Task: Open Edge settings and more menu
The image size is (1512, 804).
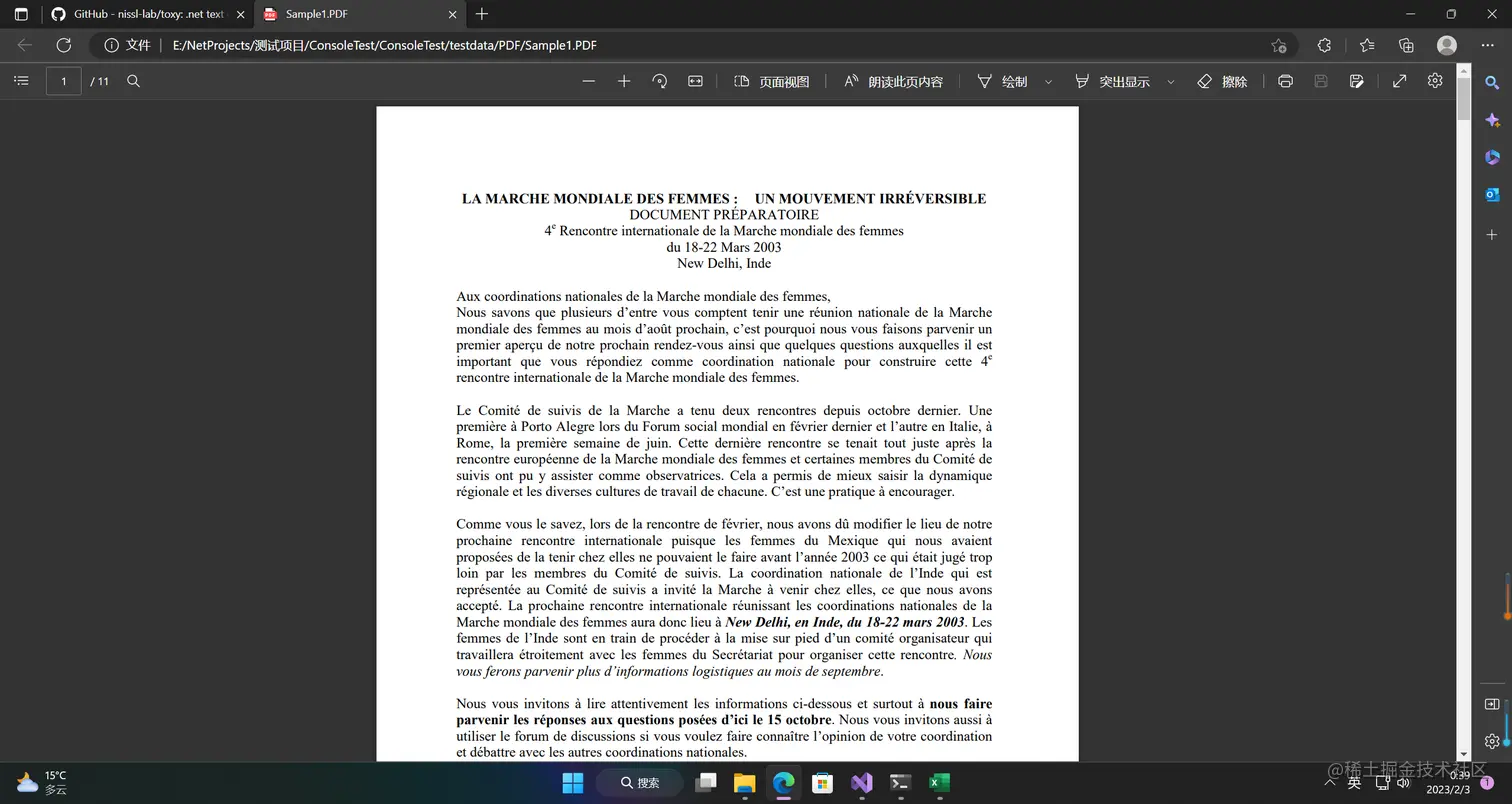Action: (x=1487, y=45)
